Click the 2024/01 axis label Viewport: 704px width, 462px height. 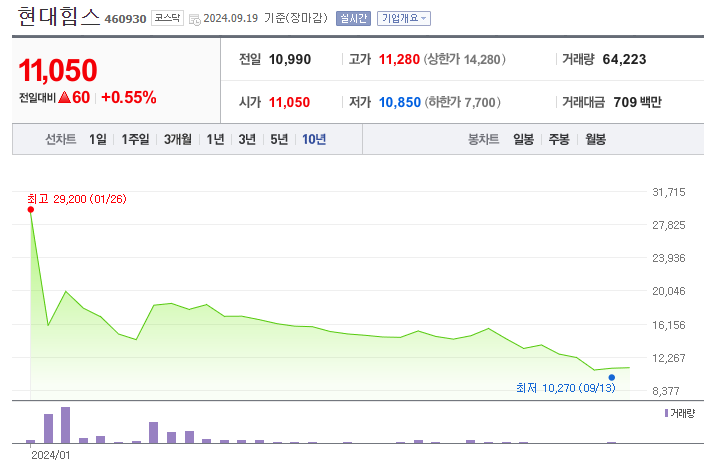click(x=51, y=455)
